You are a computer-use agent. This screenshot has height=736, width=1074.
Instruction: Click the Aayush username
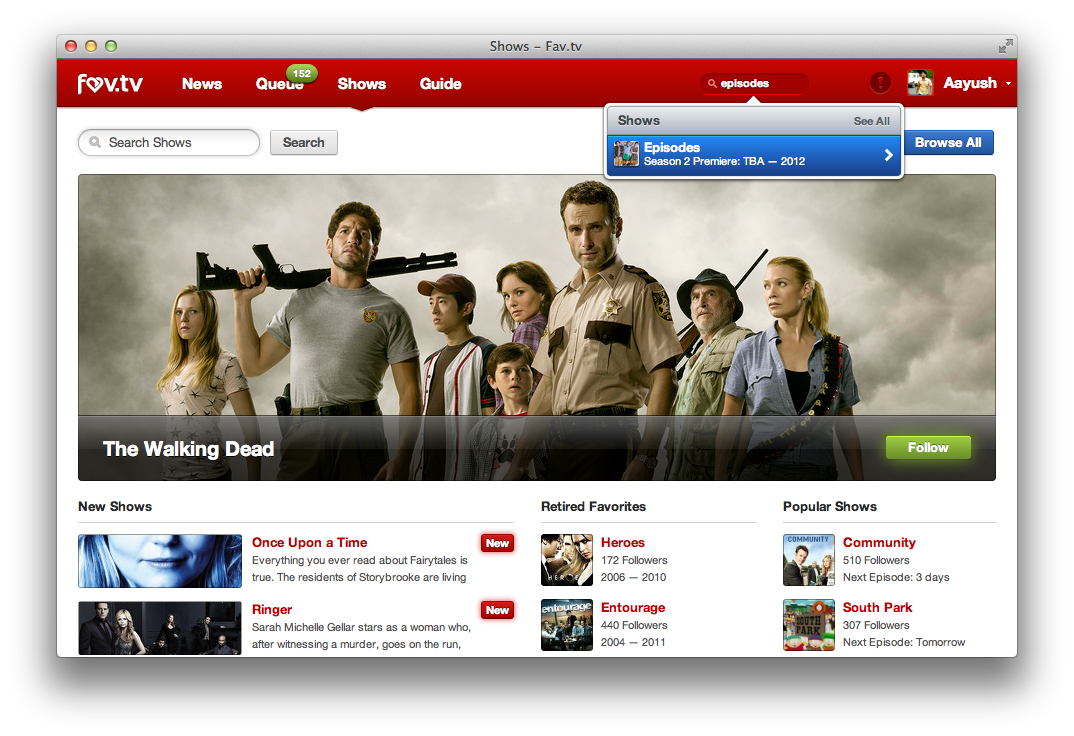click(970, 83)
